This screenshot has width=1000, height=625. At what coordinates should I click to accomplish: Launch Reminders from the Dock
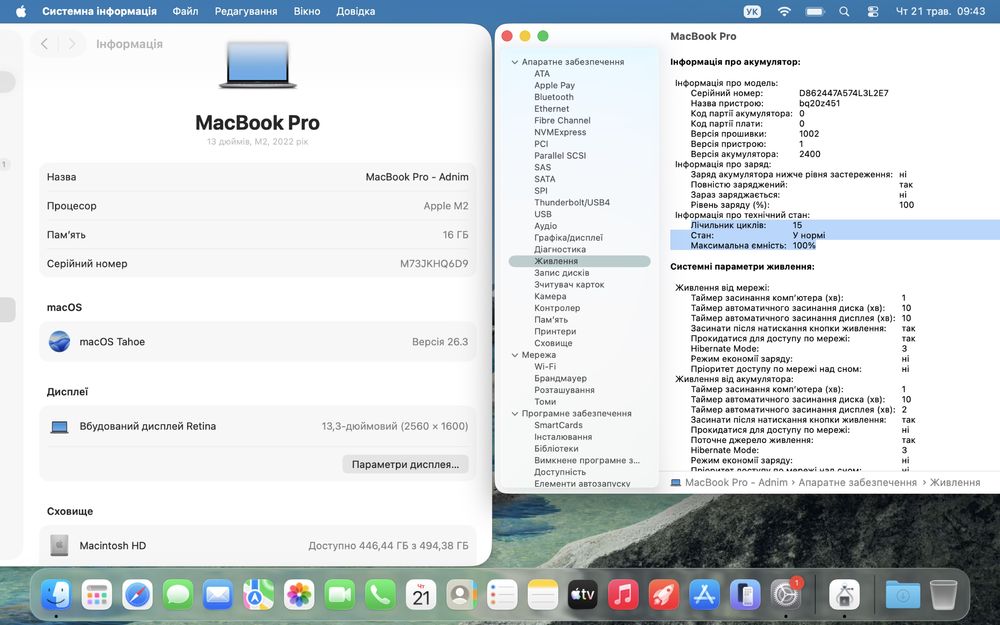coord(502,596)
